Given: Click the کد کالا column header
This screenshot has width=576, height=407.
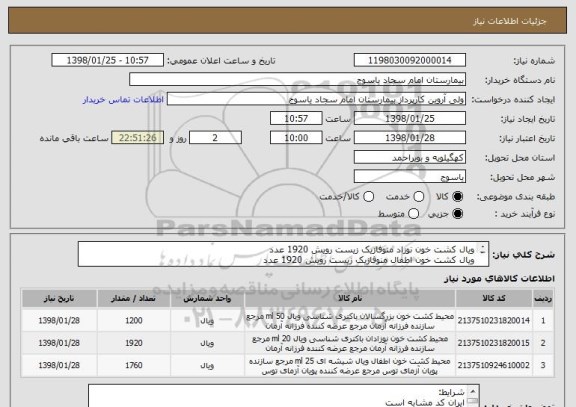Looking at the screenshot, I should tap(494, 298).
